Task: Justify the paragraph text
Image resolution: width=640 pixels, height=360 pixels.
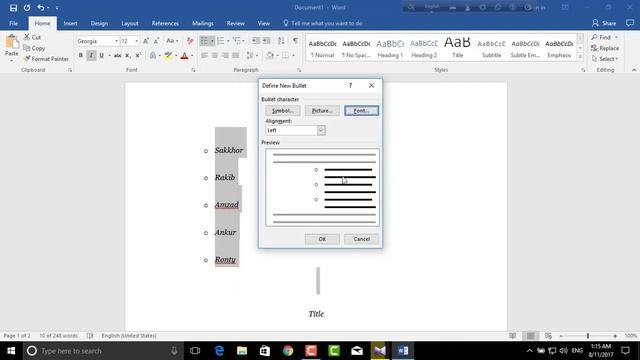Action: 236,55
